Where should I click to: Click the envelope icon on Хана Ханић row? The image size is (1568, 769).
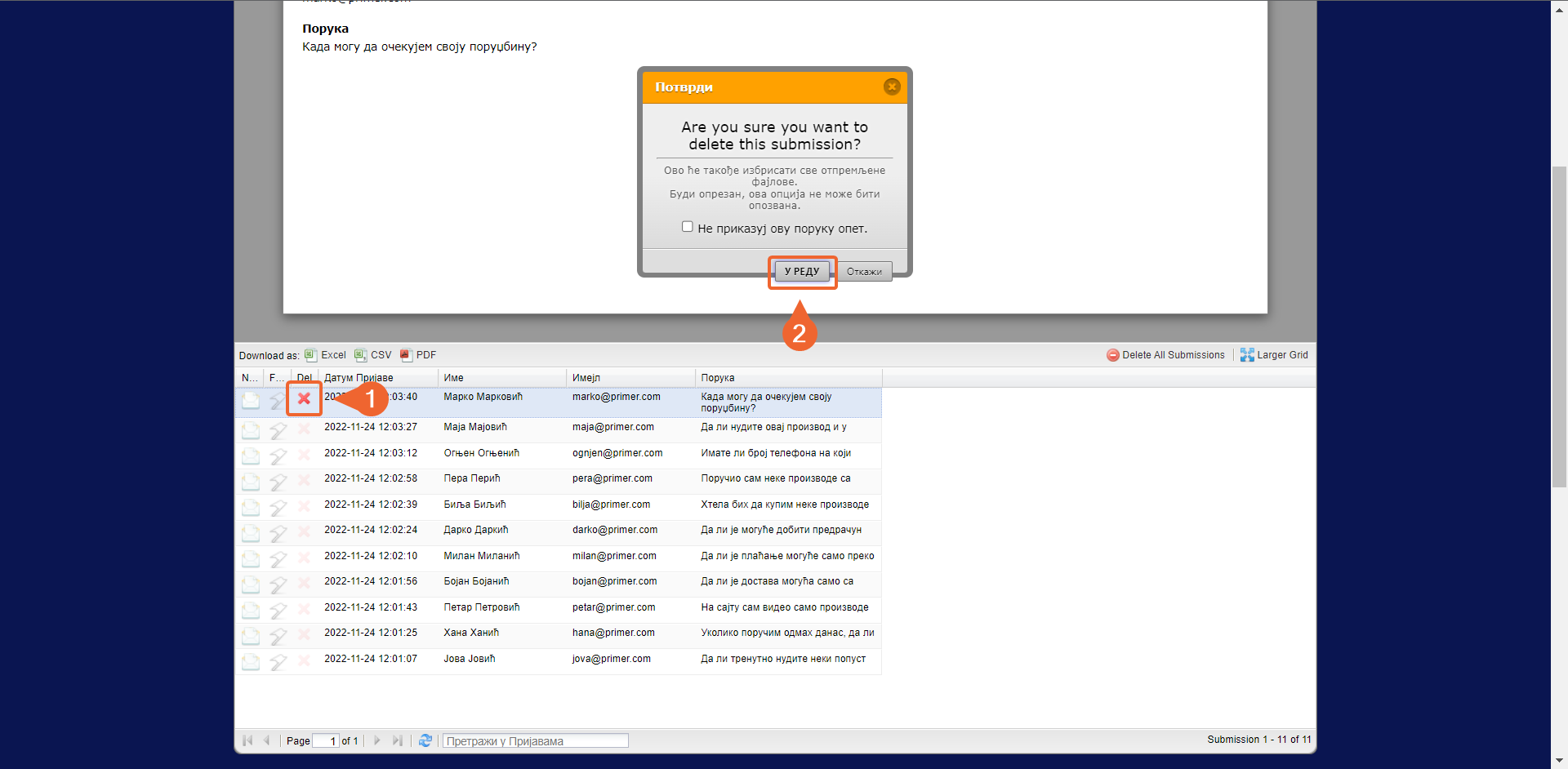click(x=251, y=636)
